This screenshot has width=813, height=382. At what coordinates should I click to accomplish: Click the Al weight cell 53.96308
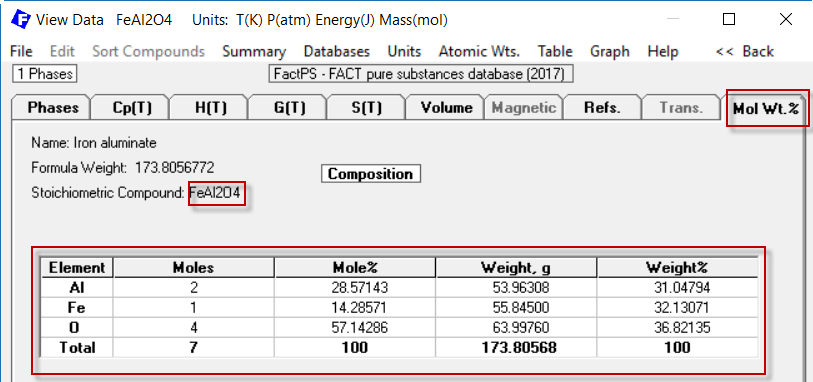click(516, 288)
